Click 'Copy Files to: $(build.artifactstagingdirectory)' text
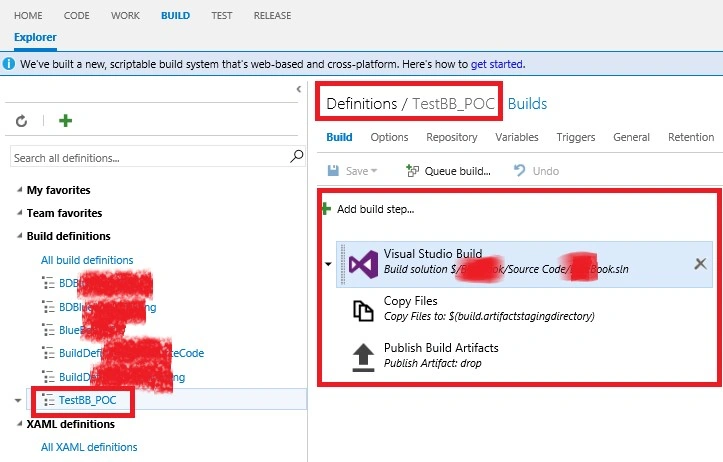 tap(489, 316)
